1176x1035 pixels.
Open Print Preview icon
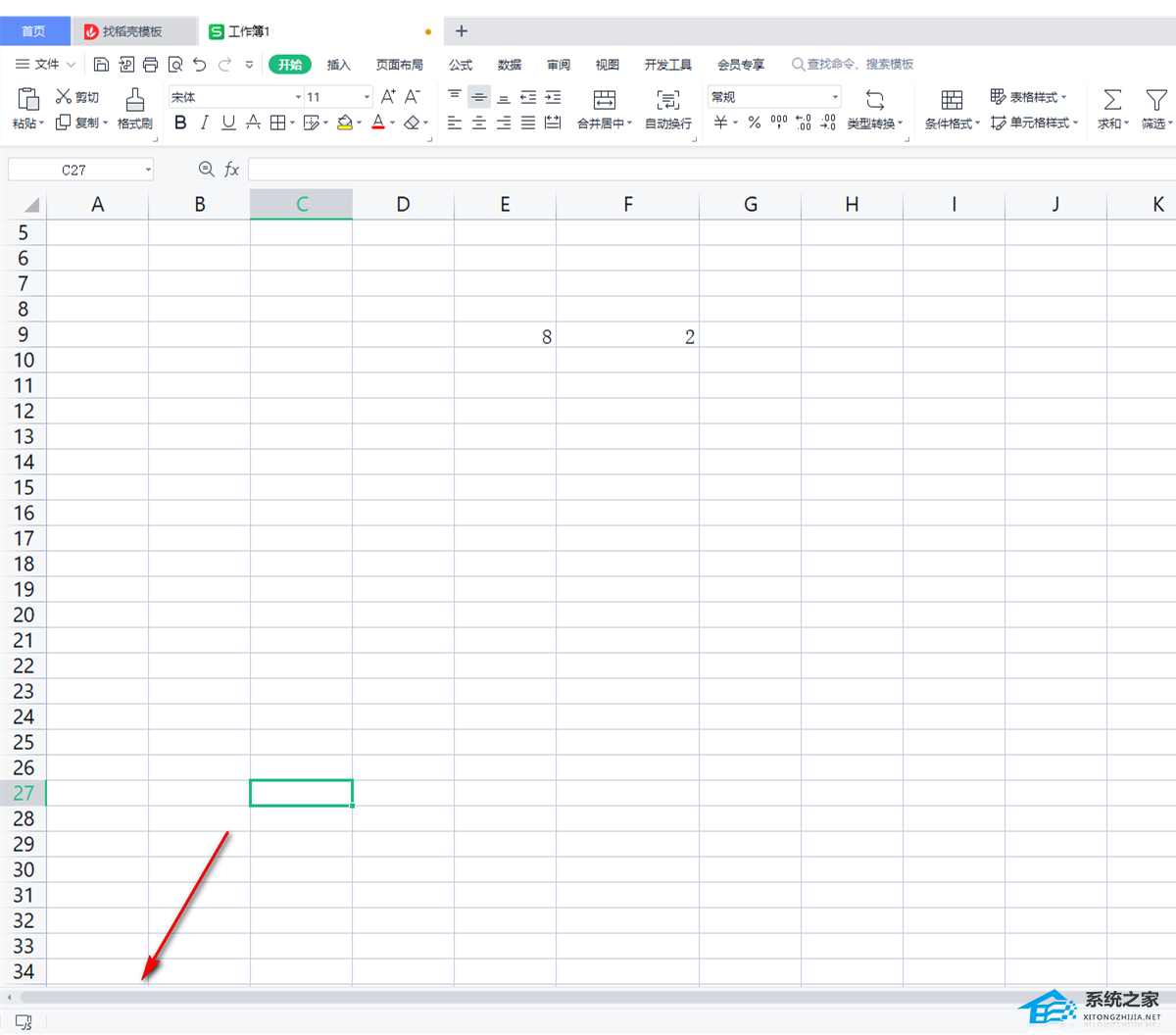(175, 65)
